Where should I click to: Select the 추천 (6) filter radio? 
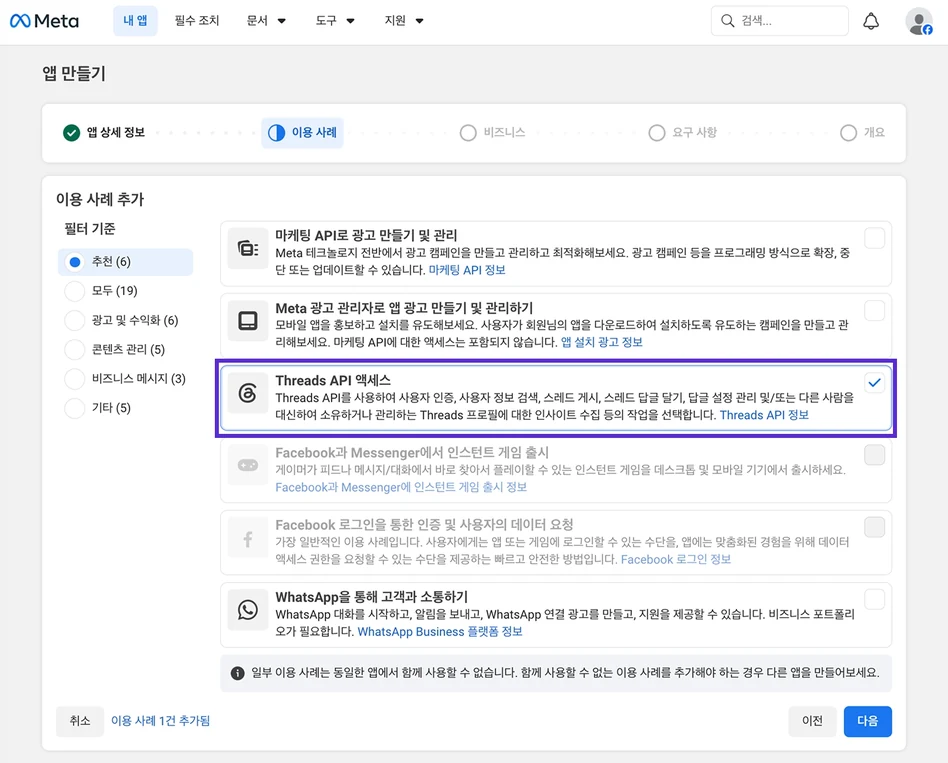(74, 262)
